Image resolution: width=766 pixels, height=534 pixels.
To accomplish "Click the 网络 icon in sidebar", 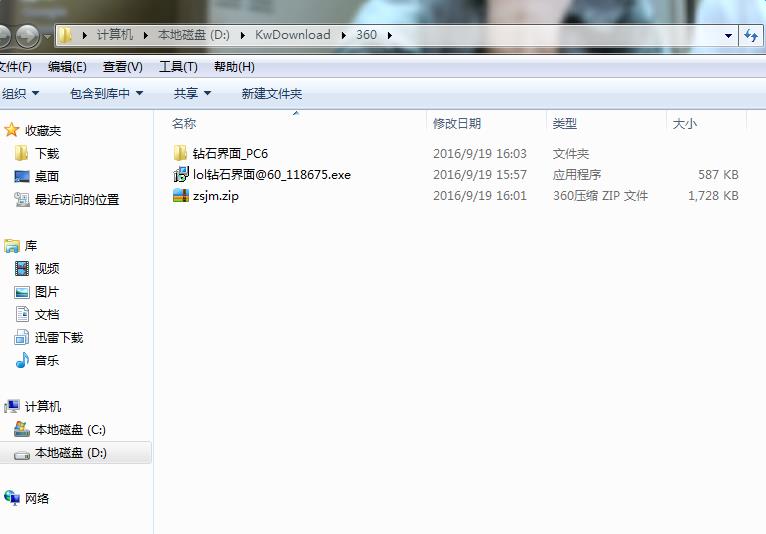I will pyautogui.click(x=12, y=498).
